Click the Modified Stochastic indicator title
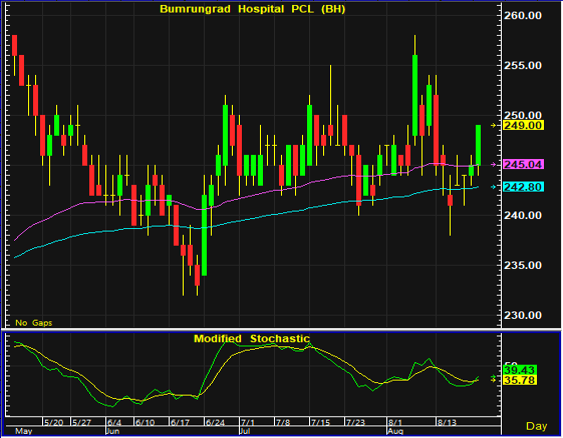Viewport: 563px width, 438px height. point(251,339)
